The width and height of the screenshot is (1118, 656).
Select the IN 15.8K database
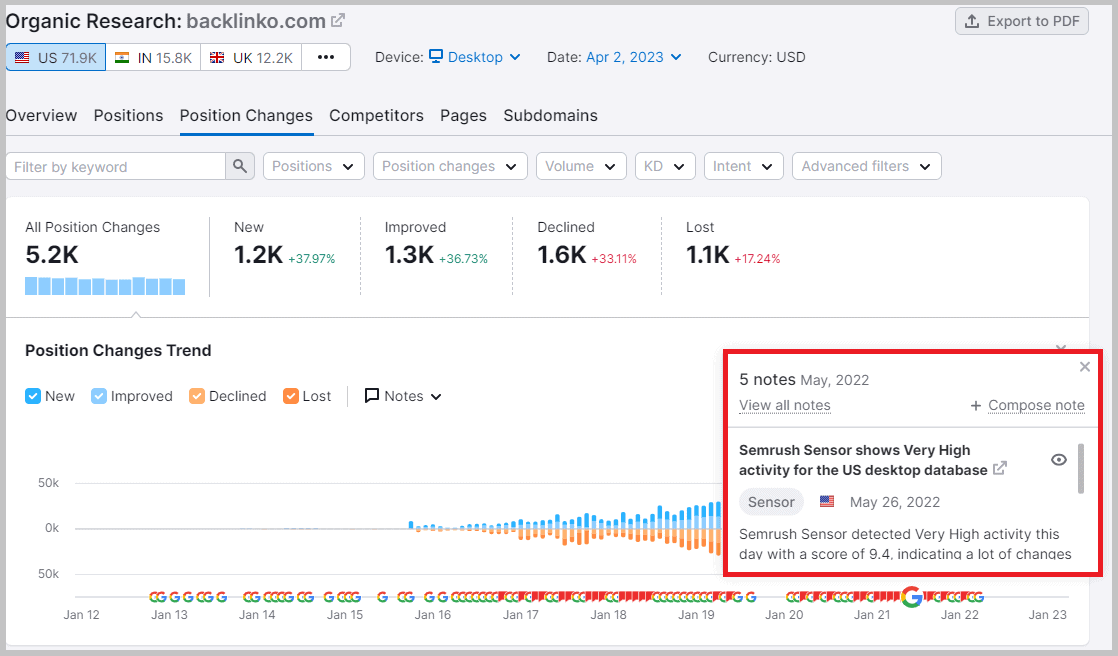pyautogui.click(x=153, y=58)
